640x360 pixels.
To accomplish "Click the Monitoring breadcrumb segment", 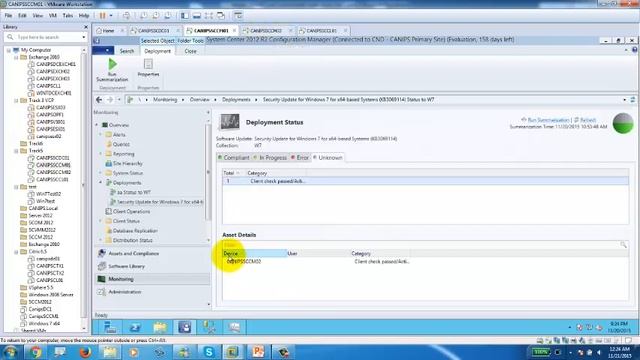I will coord(165,100).
